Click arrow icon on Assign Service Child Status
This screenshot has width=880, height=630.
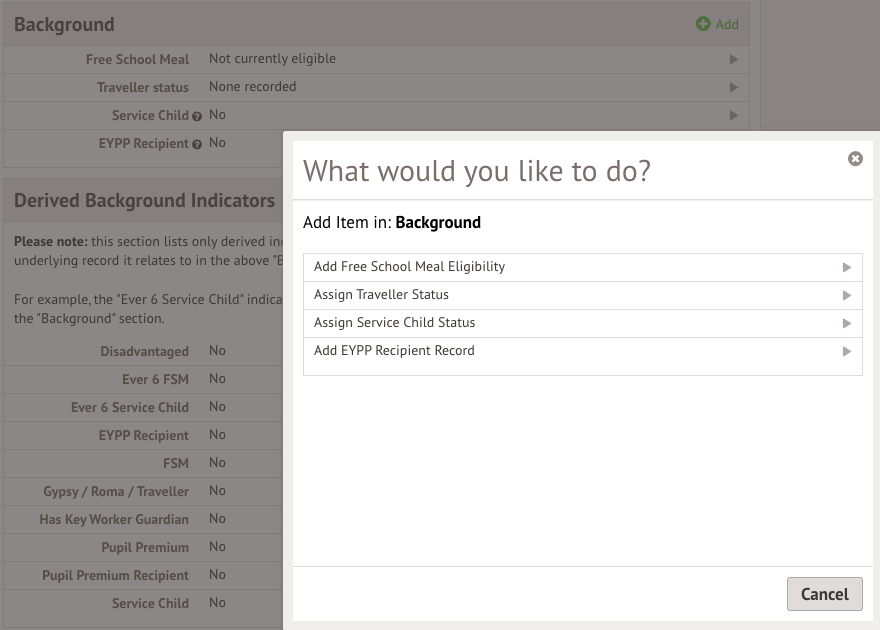847,323
